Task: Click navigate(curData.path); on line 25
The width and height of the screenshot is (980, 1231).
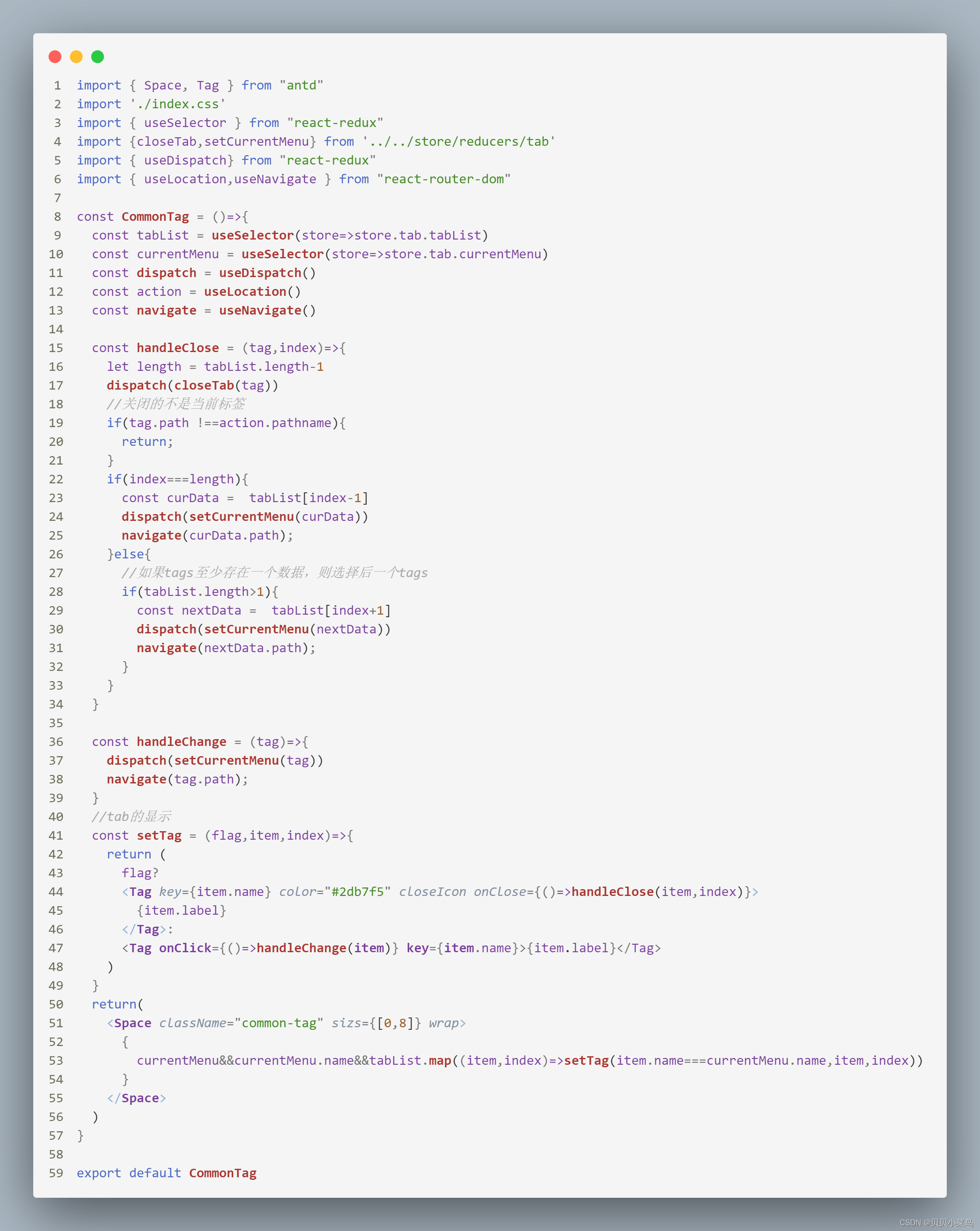Action: point(207,535)
